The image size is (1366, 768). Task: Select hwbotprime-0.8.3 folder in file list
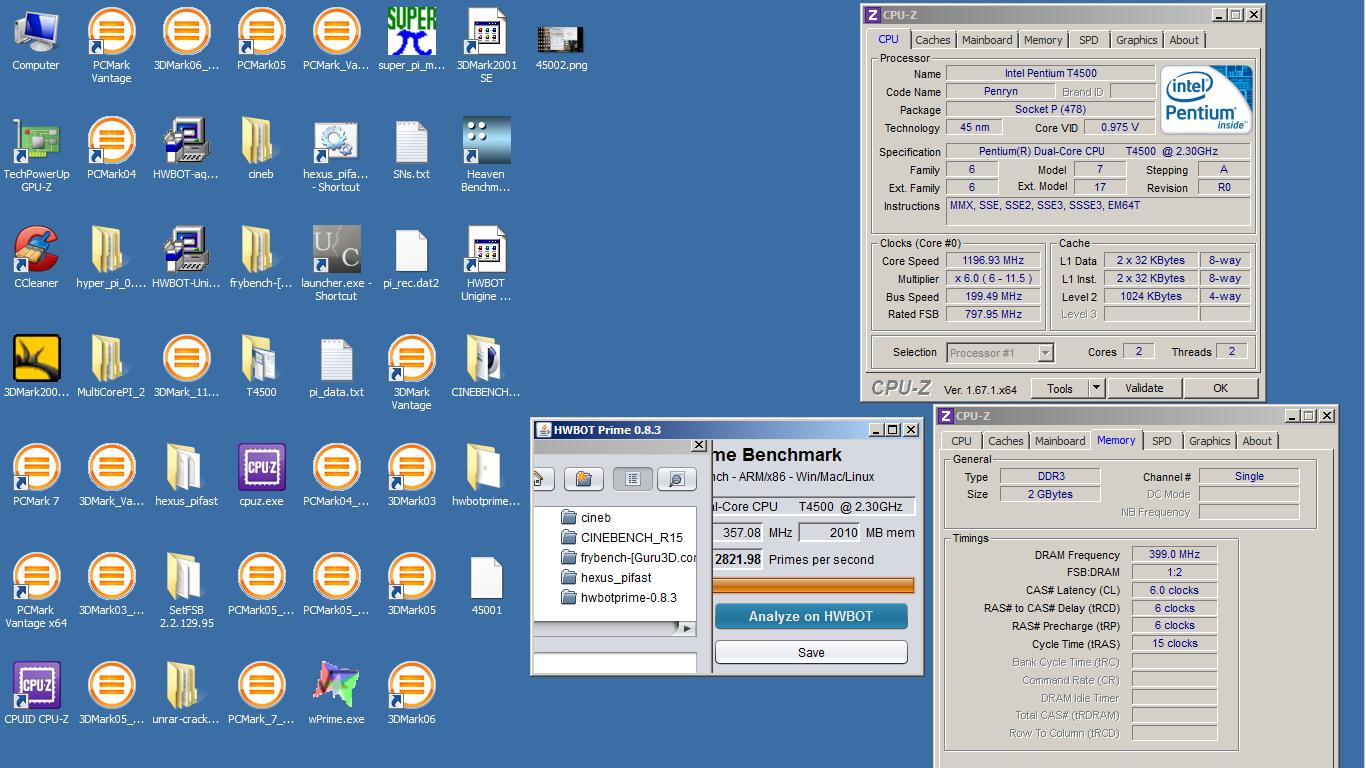point(619,597)
